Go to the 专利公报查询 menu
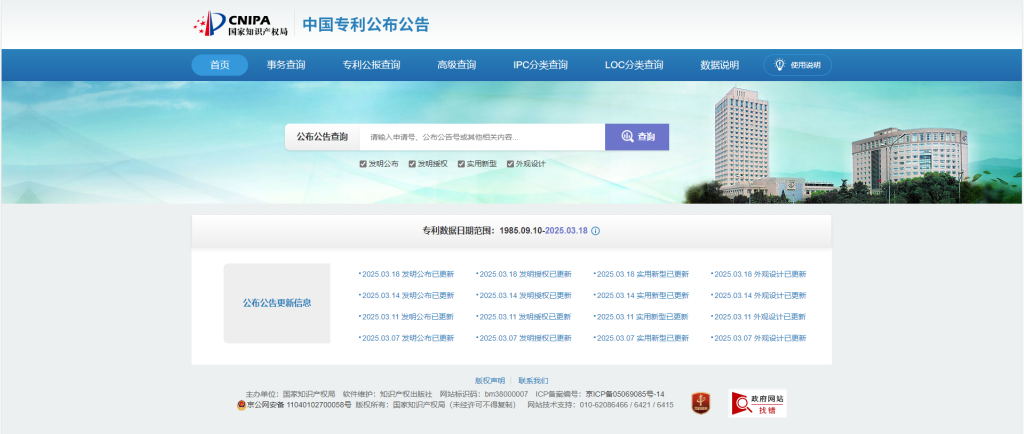The image size is (1024, 434). [x=371, y=65]
